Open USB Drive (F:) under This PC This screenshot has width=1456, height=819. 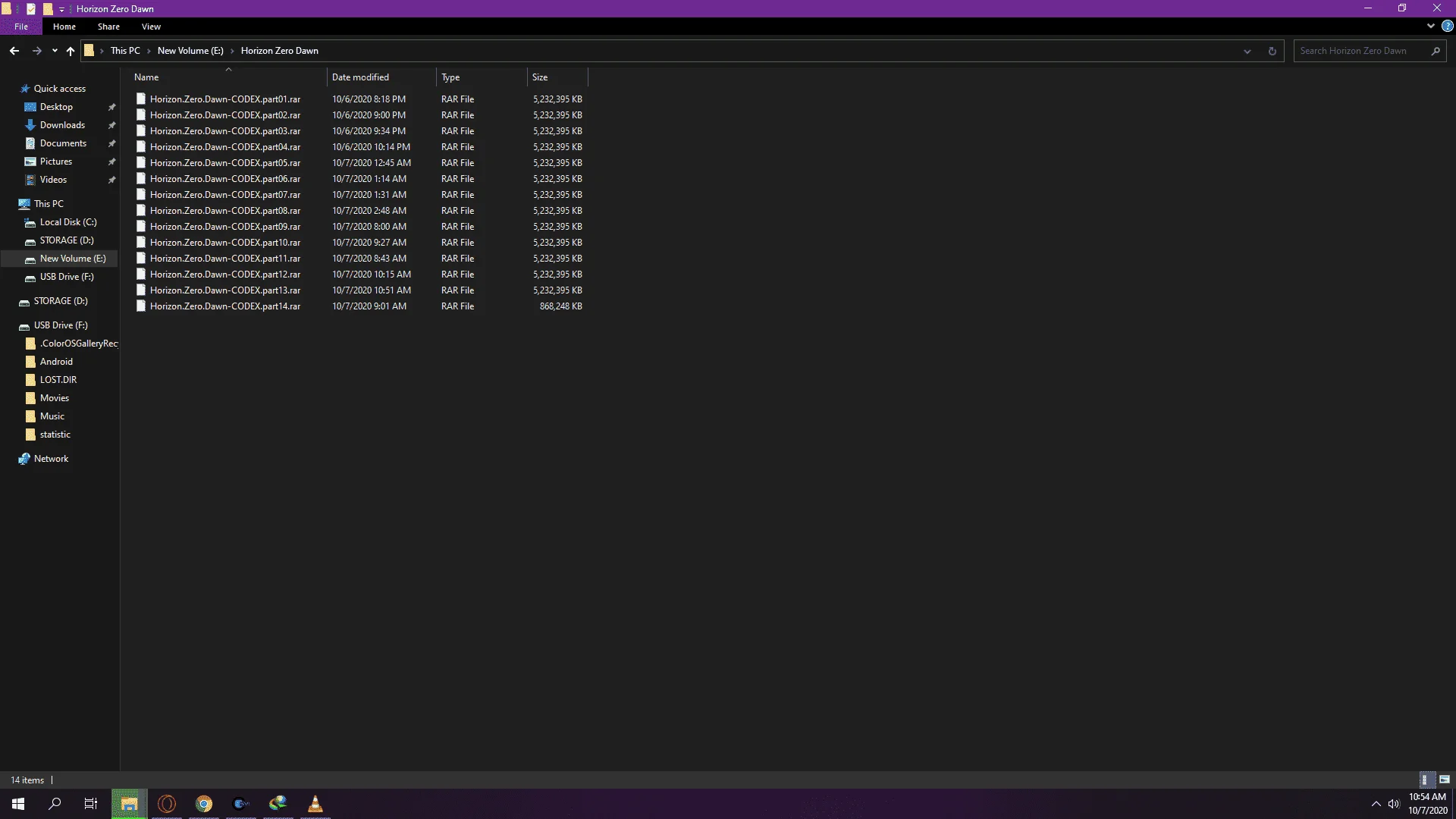pyautogui.click(x=67, y=277)
